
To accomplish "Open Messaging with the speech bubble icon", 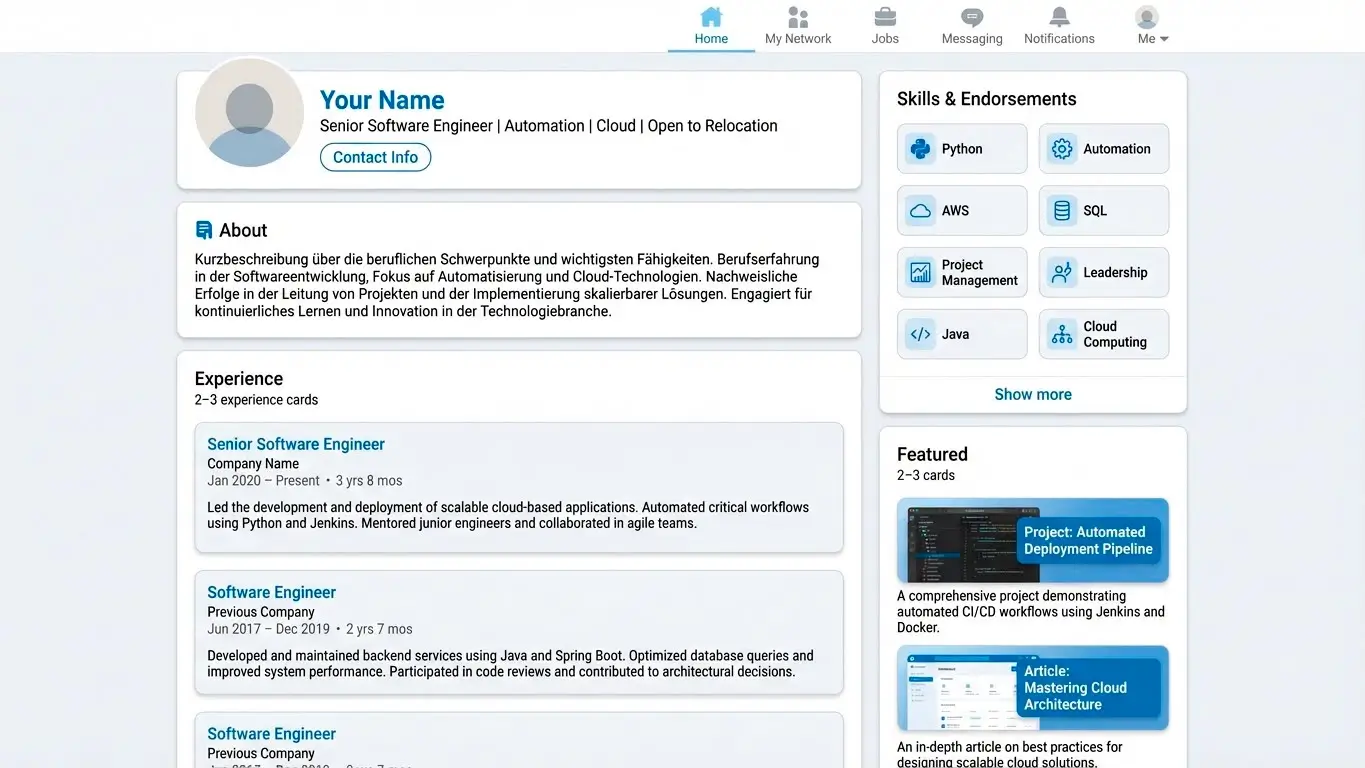I will pyautogui.click(x=971, y=17).
